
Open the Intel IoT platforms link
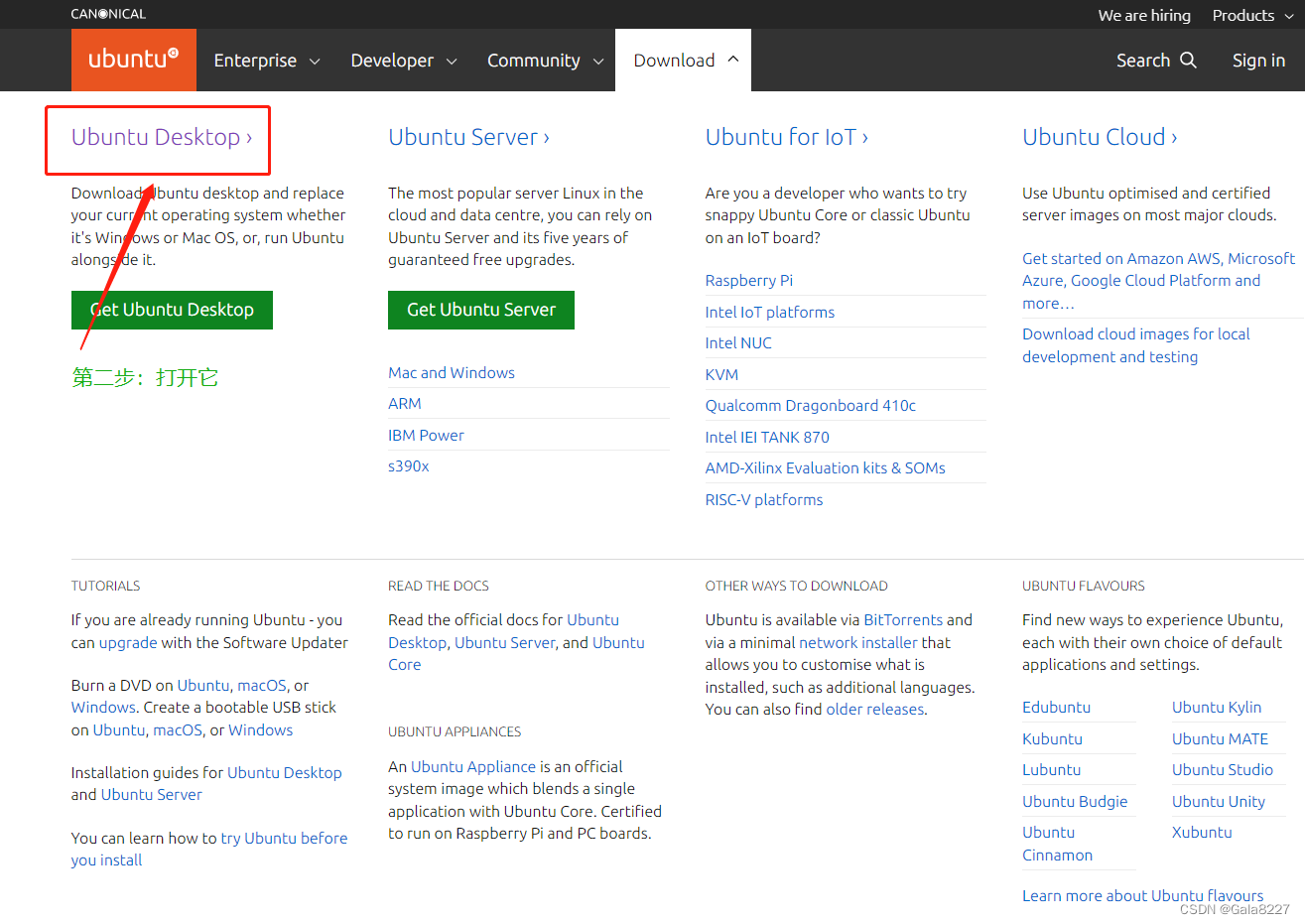pyautogui.click(x=770, y=312)
